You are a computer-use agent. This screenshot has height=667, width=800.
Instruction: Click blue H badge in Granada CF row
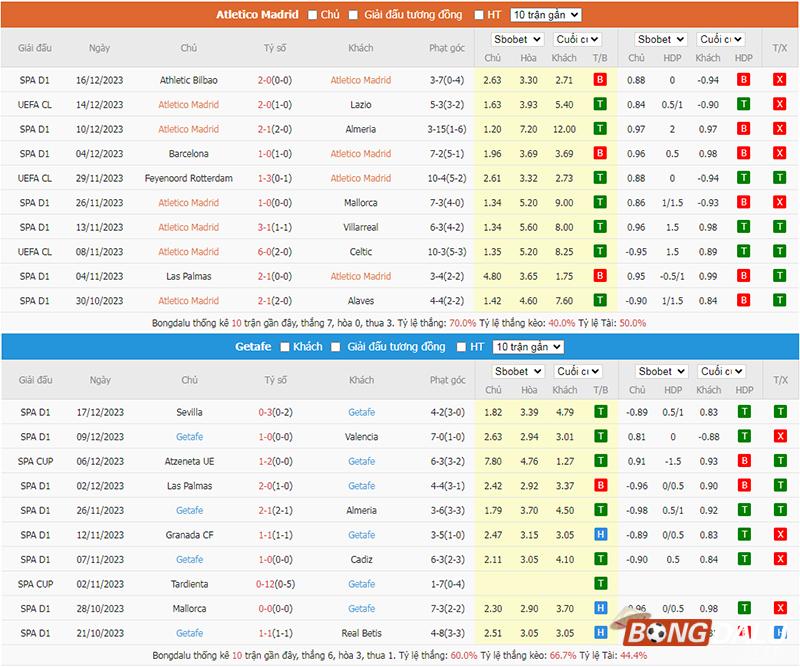[600, 535]
